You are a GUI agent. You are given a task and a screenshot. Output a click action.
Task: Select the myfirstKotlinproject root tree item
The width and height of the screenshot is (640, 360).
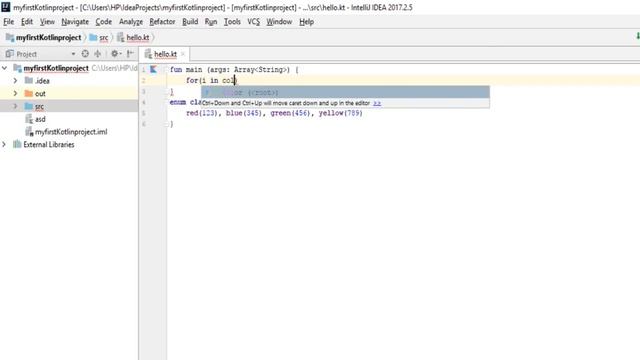coord(56,68)
